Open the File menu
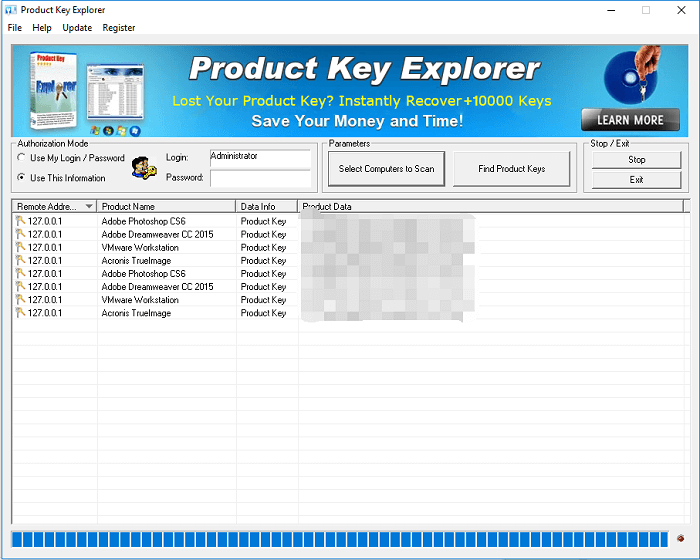 (x=15, y=28)
